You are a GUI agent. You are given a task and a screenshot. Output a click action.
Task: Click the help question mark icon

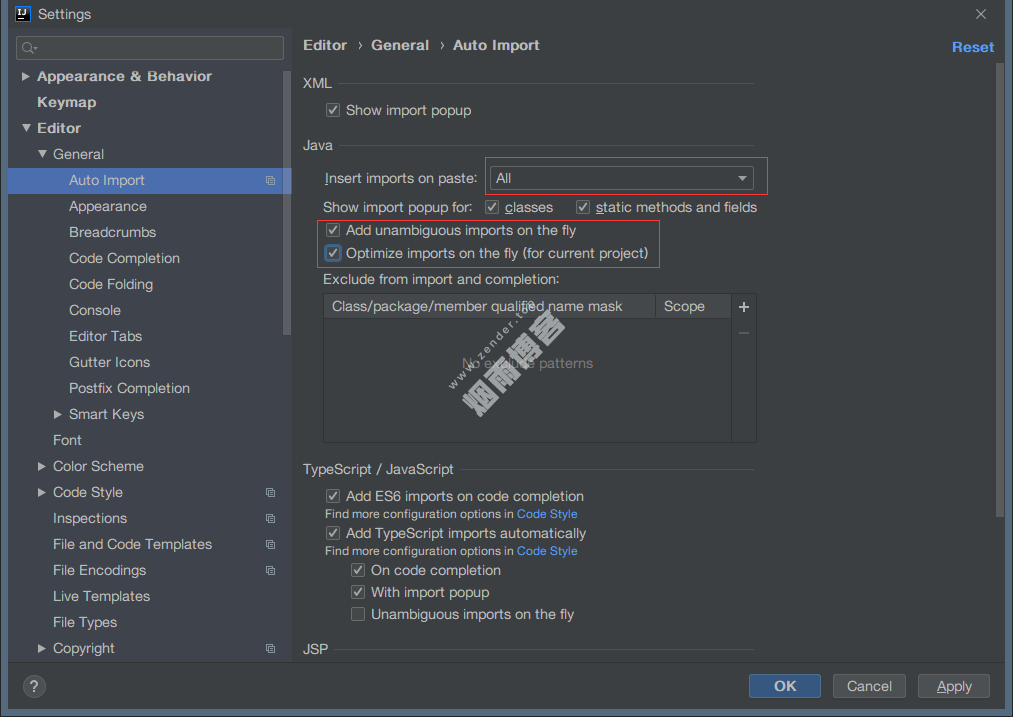(x=34, y=686)
